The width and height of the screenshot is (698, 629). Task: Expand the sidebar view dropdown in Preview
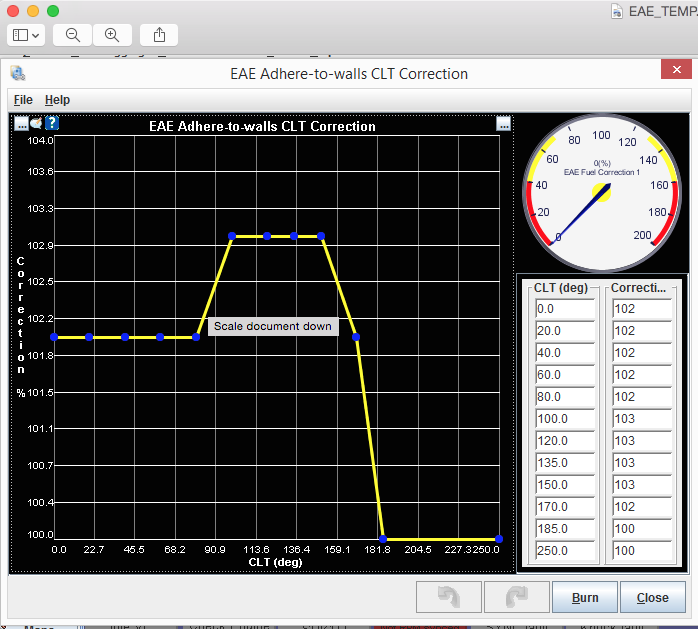[x=27, y=34]
